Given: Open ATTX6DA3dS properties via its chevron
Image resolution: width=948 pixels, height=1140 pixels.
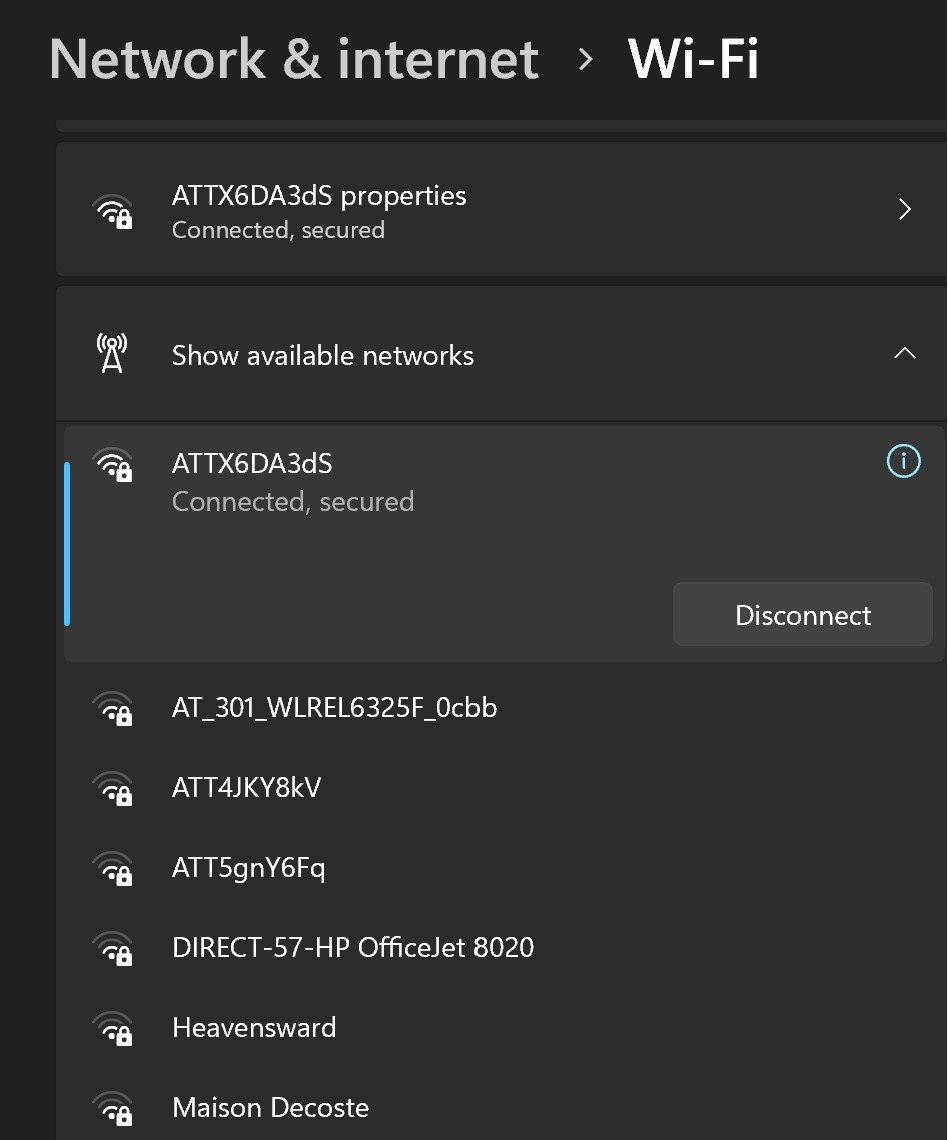Looking at the screenshot, I should click(x=905, y=210).
